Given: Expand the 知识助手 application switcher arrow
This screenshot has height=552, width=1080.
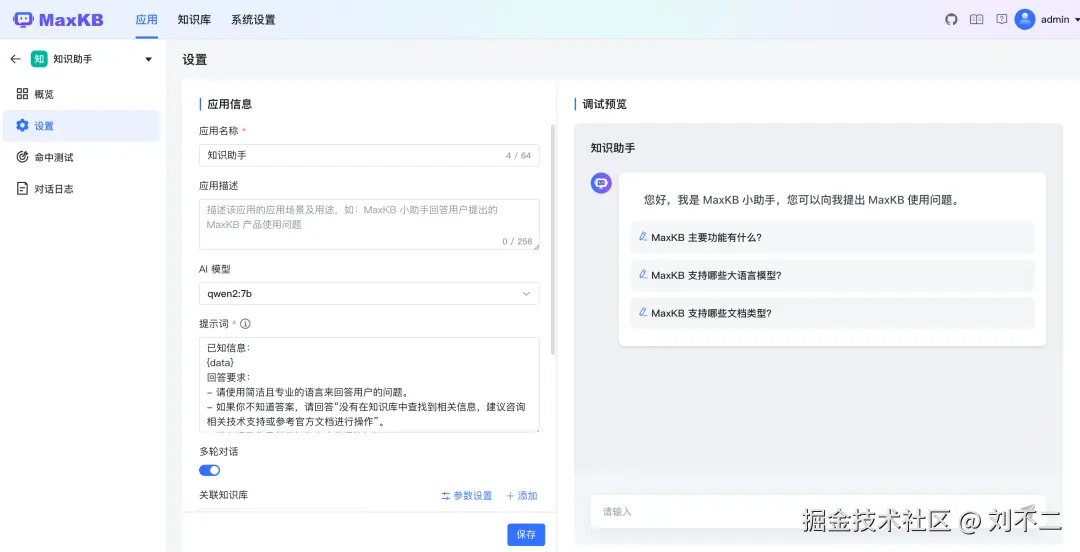Looking at the screenshot, I should tap(149, 59).
